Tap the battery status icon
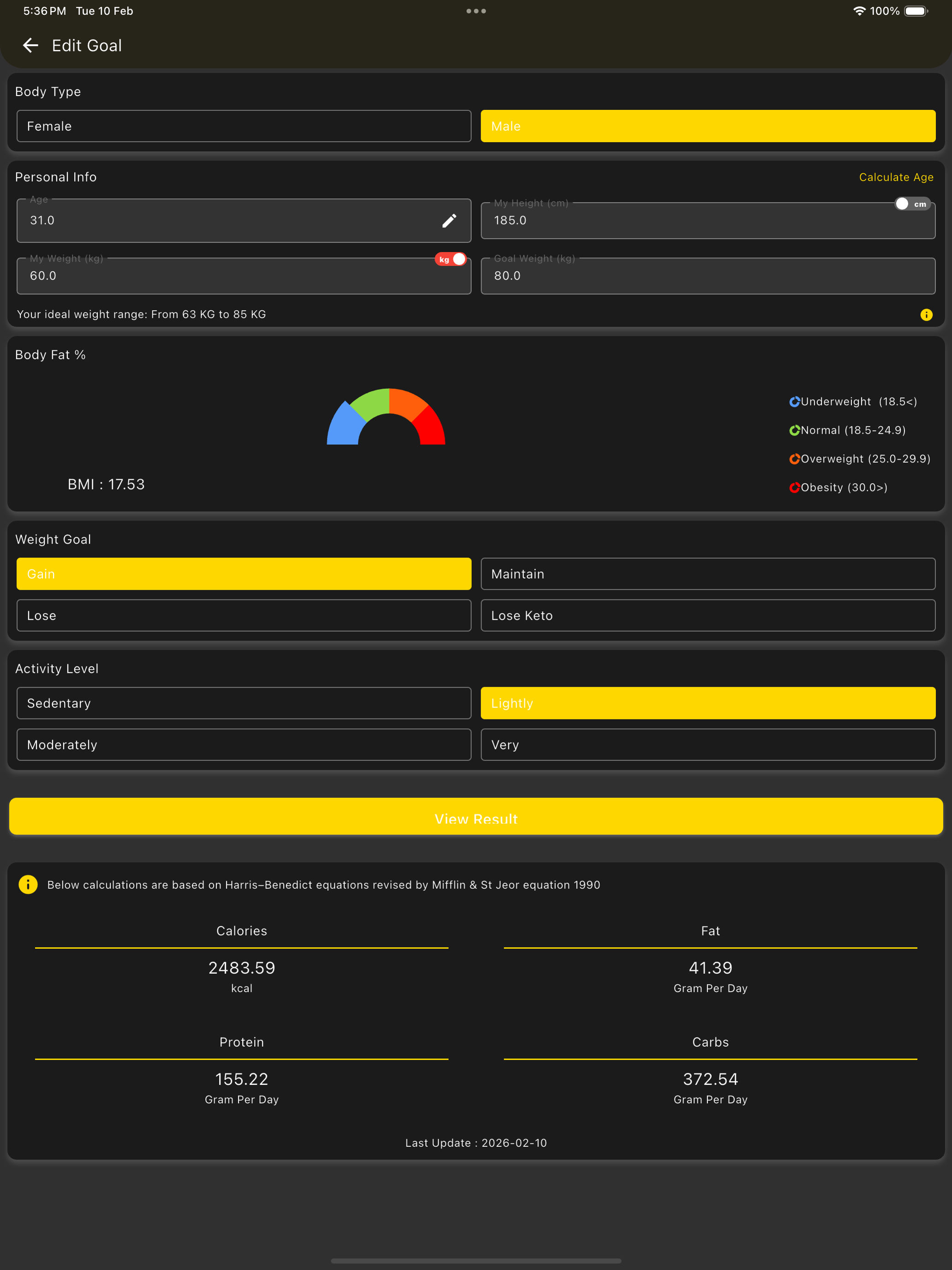This screenshot has height=1270, width=952. coord(916,11)
